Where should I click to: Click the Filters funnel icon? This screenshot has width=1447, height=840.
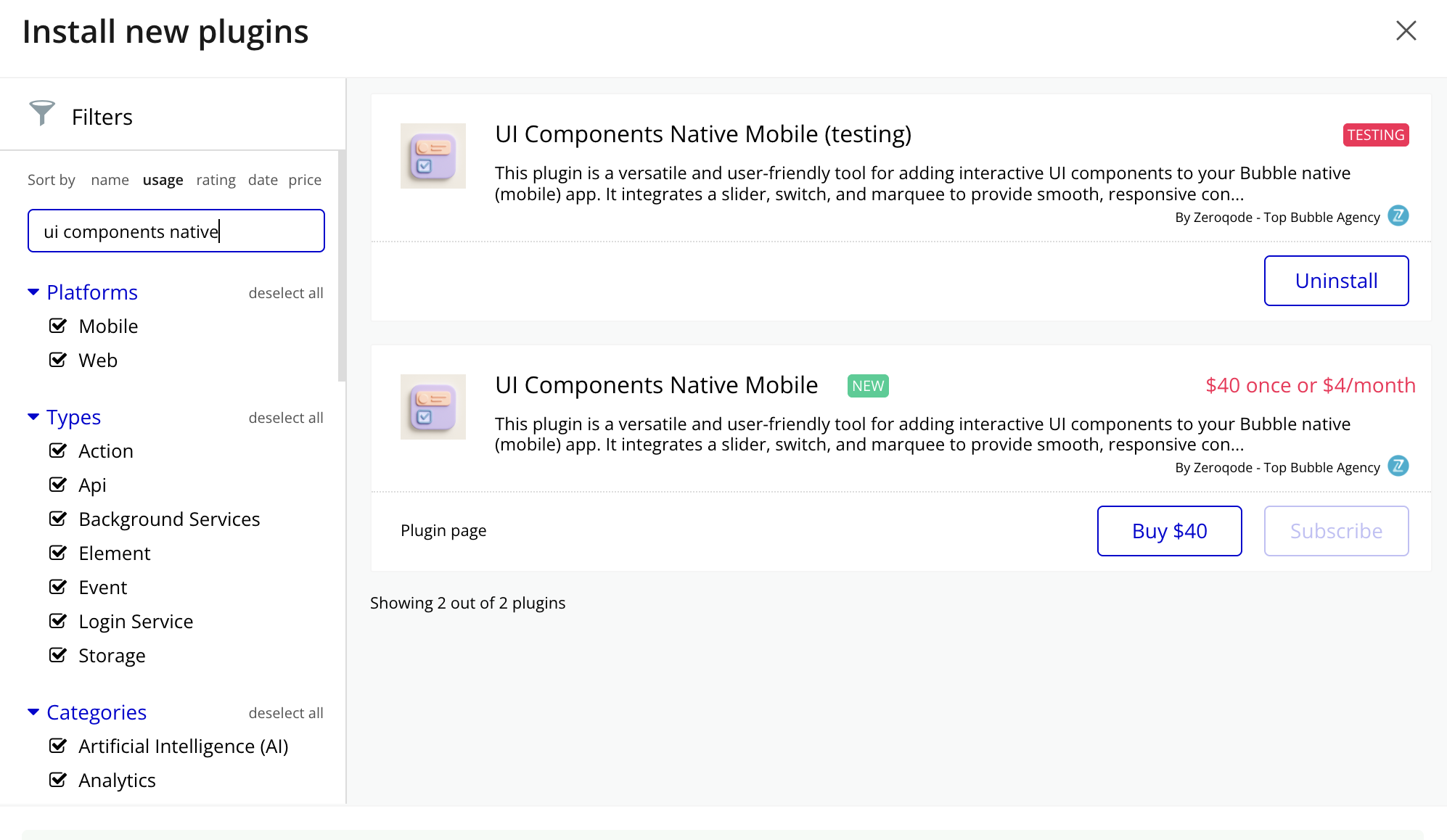42,113
